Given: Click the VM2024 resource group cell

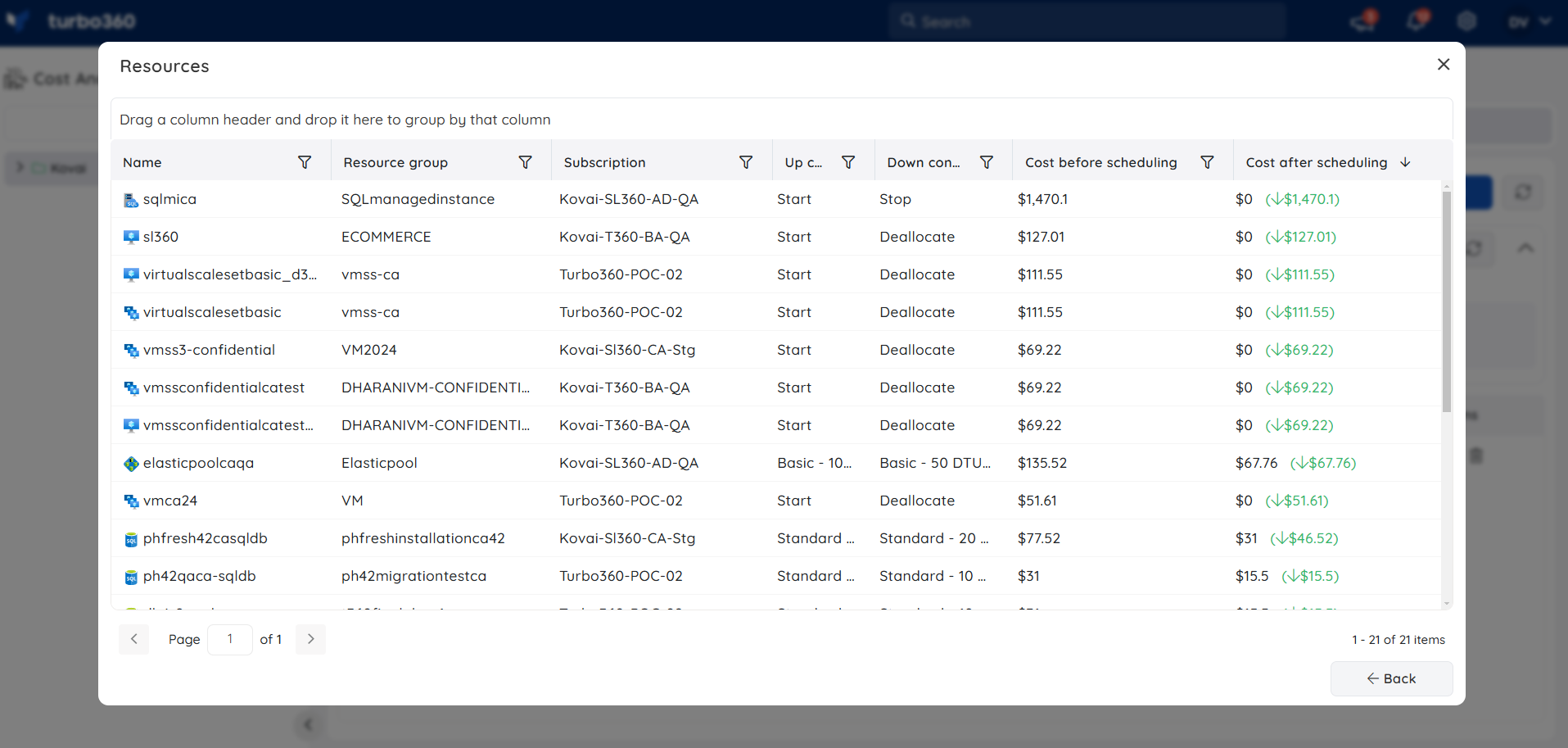Looking at the screenshot, I should click(x=369, y=350).
